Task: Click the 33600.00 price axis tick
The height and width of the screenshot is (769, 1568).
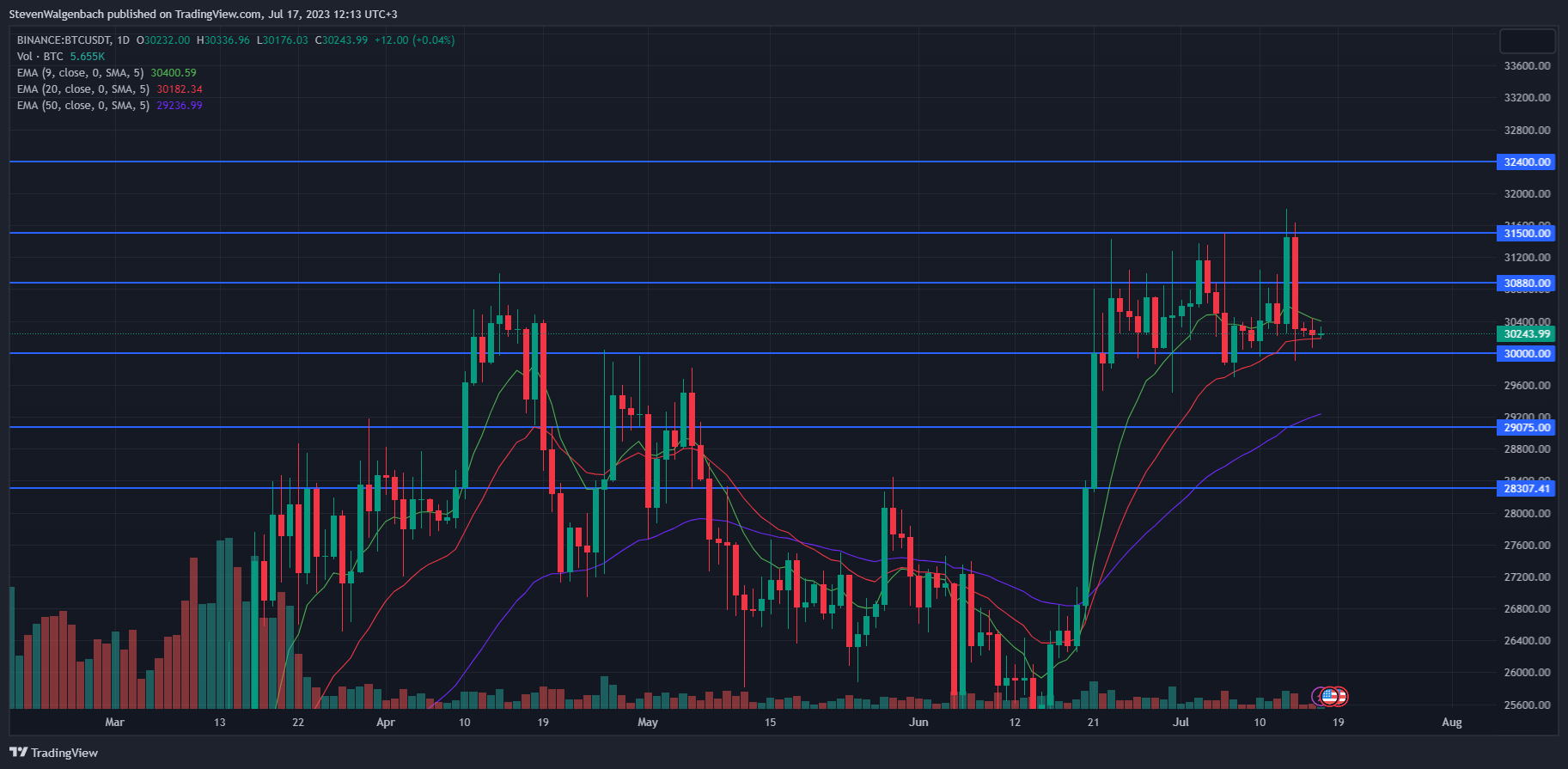Action: 1528,66
